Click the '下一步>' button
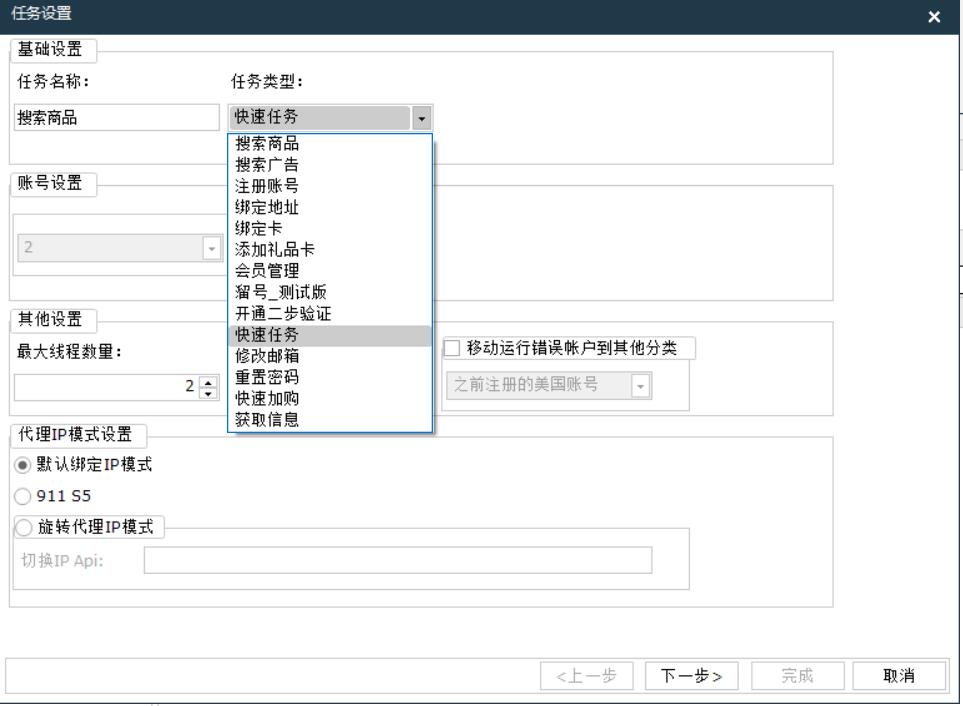This screenshot has width=963, height=706. click(x=691, y=676)
